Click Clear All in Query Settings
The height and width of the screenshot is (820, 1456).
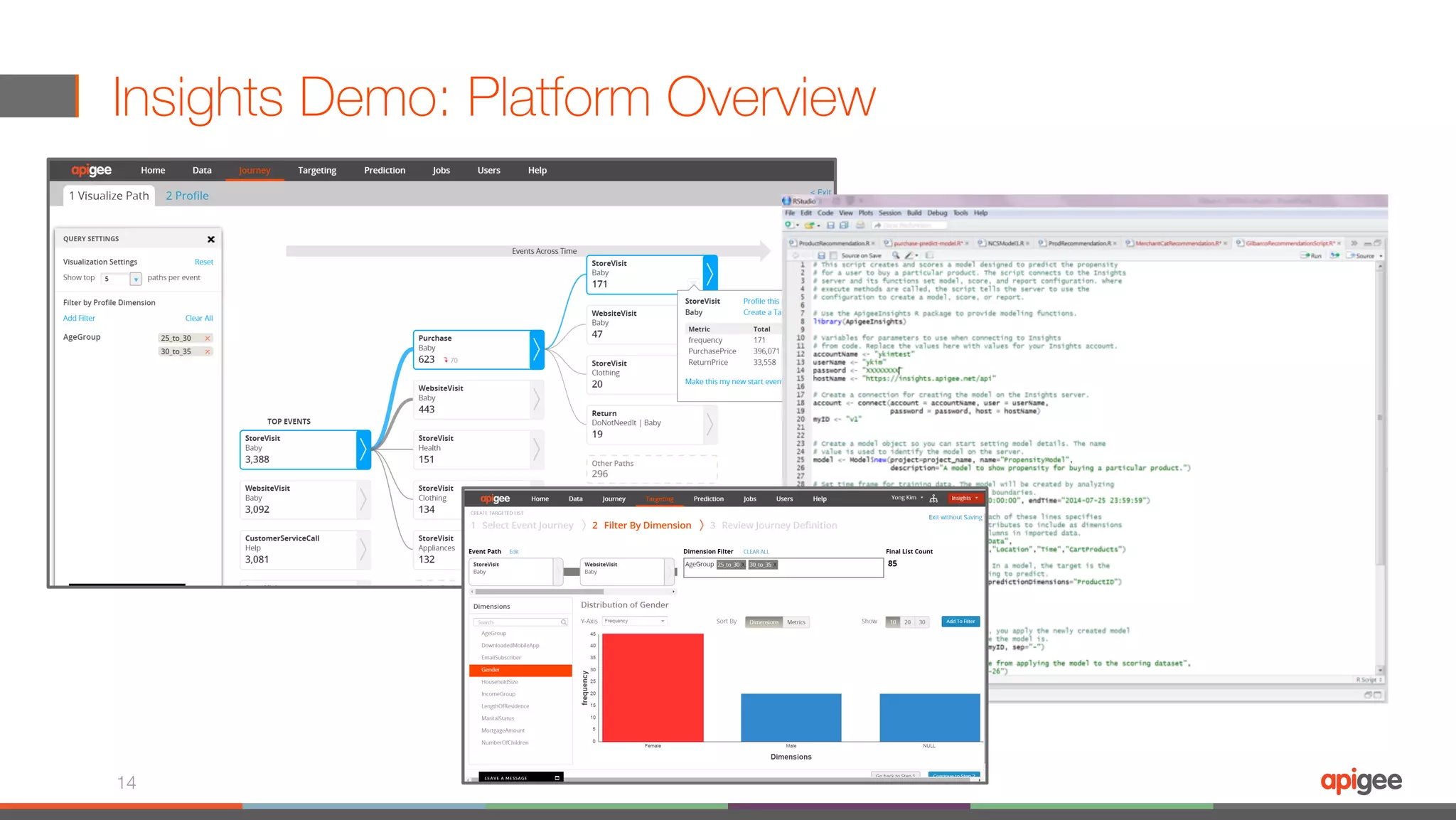point(199,319)
